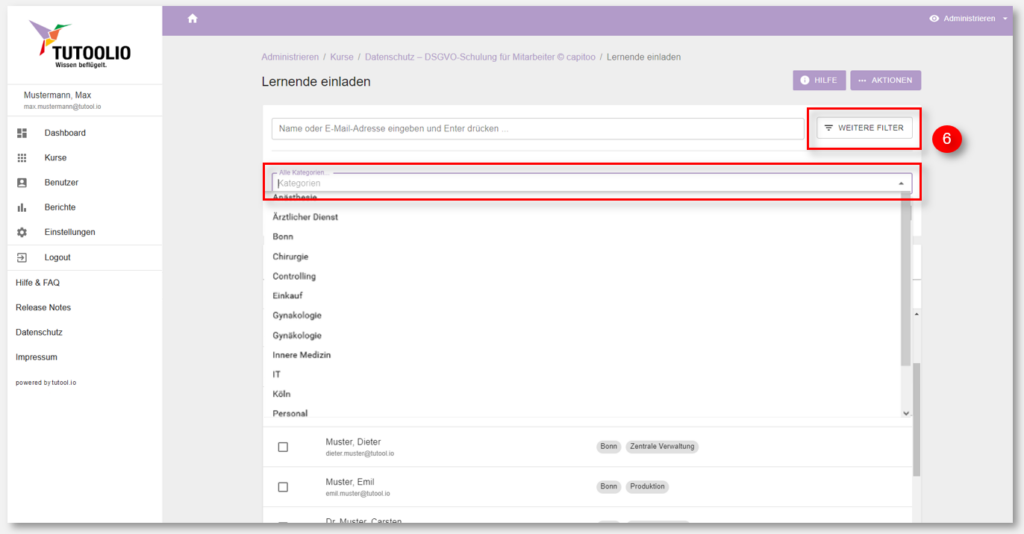The height and width of the screenshot is (534, 1024).
Task: Select the Kurse grid icon
Action: [x=22, y=158]
